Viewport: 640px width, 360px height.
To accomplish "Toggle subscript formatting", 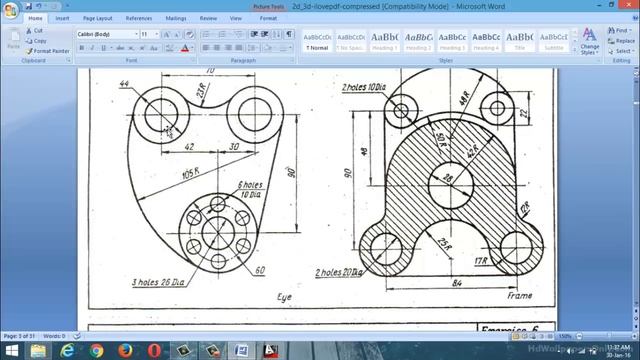I will [x=131, y=48].
